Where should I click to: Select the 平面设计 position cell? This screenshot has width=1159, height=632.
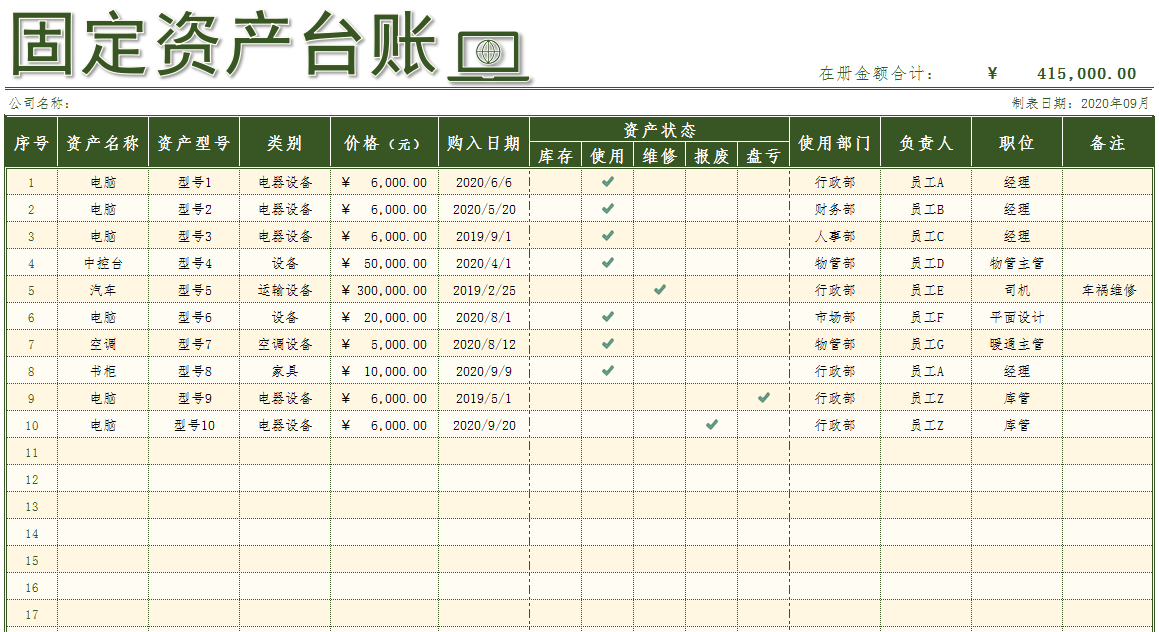pyautogui.click(x=1016, y=317)
